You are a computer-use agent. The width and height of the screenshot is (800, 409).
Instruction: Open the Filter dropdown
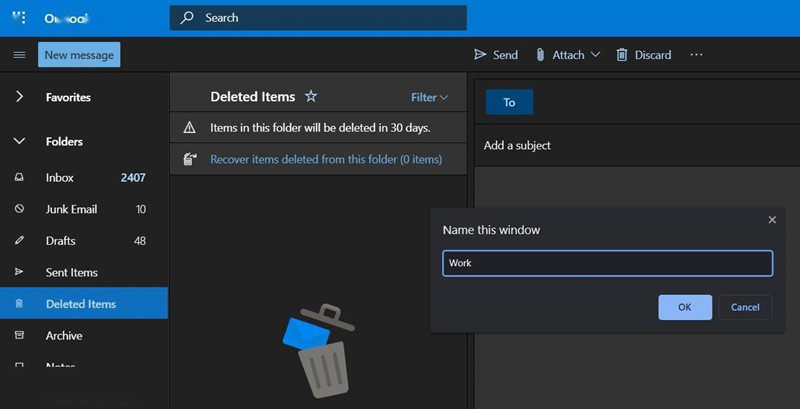(x=429, y=97)
